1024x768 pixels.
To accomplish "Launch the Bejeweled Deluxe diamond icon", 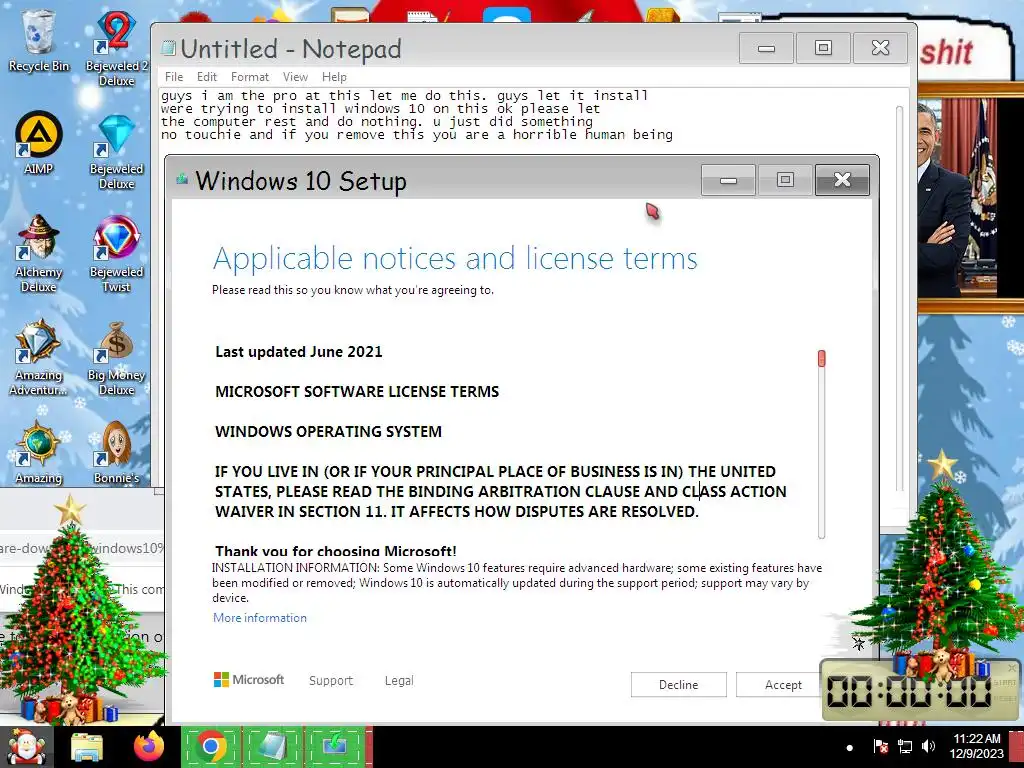I will [116, 152].
